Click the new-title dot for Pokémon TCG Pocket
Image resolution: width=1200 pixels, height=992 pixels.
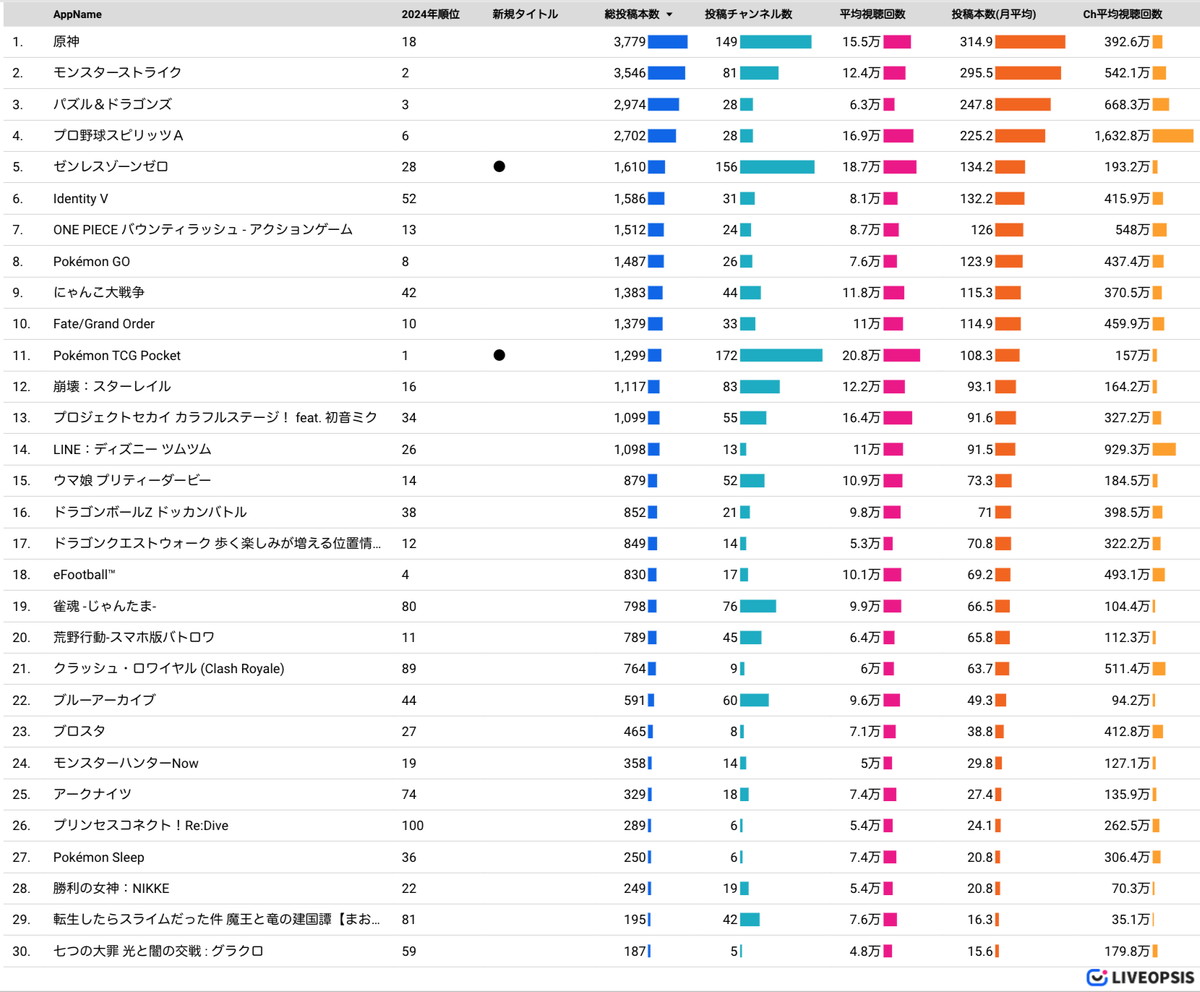[x=499, y=355]
